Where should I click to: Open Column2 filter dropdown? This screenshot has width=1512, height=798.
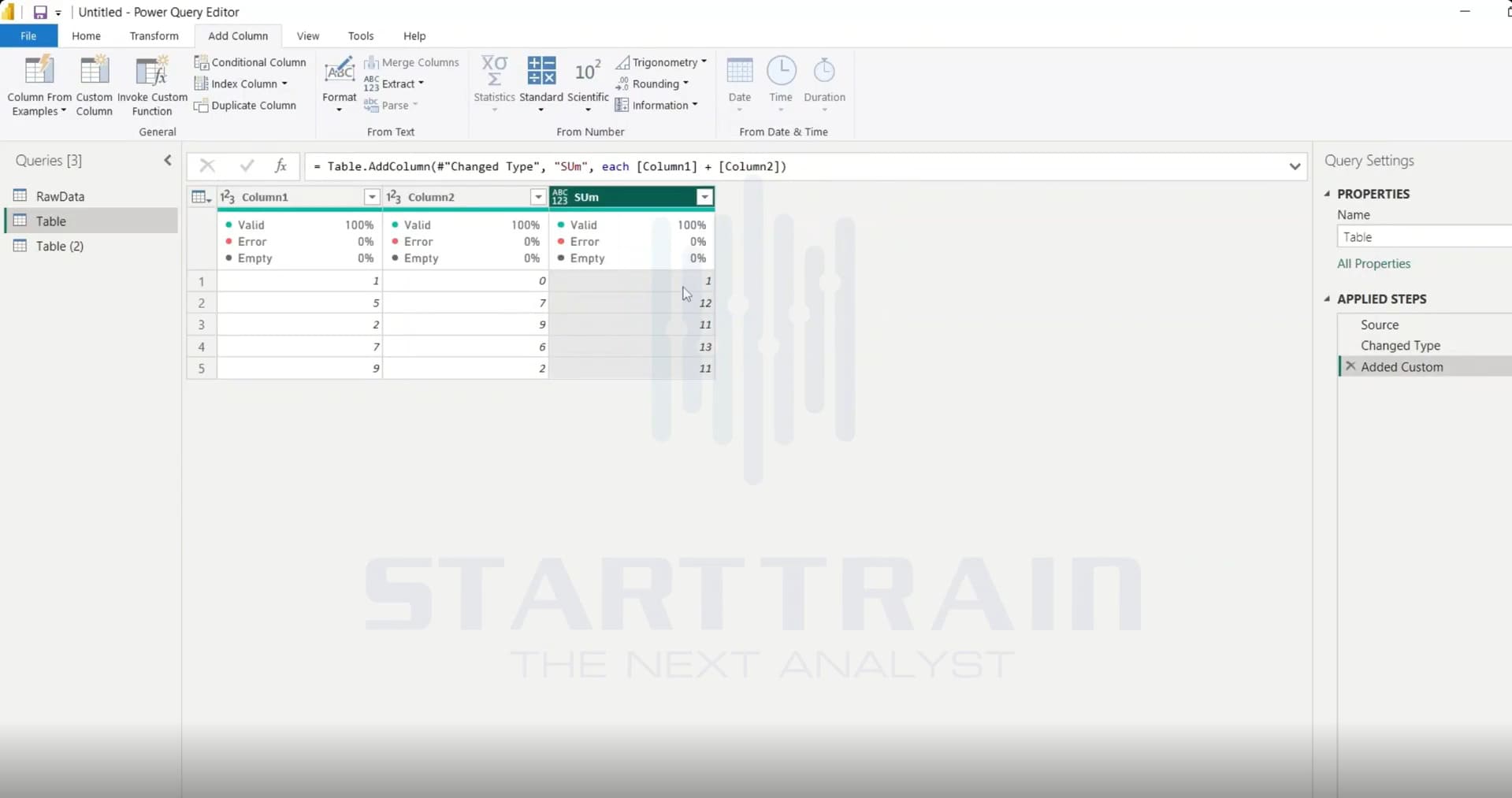click(538, 197)
